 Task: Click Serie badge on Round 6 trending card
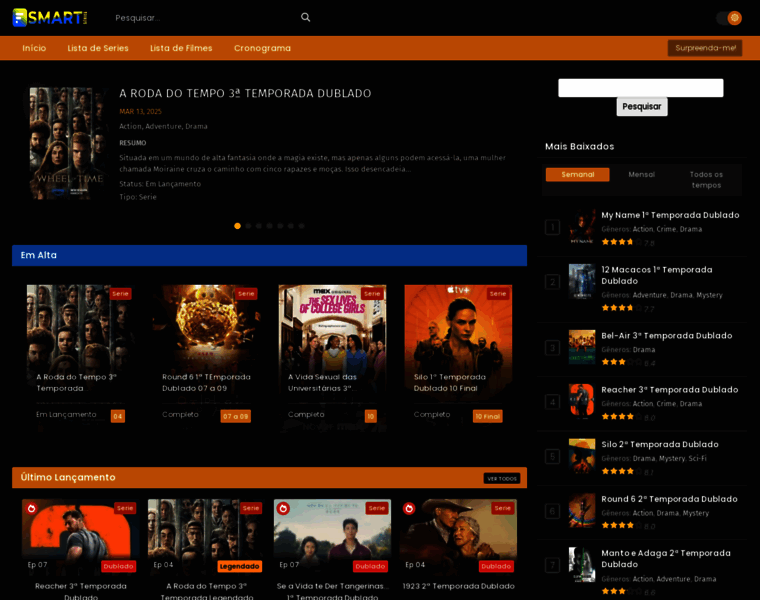pos(246,294)
